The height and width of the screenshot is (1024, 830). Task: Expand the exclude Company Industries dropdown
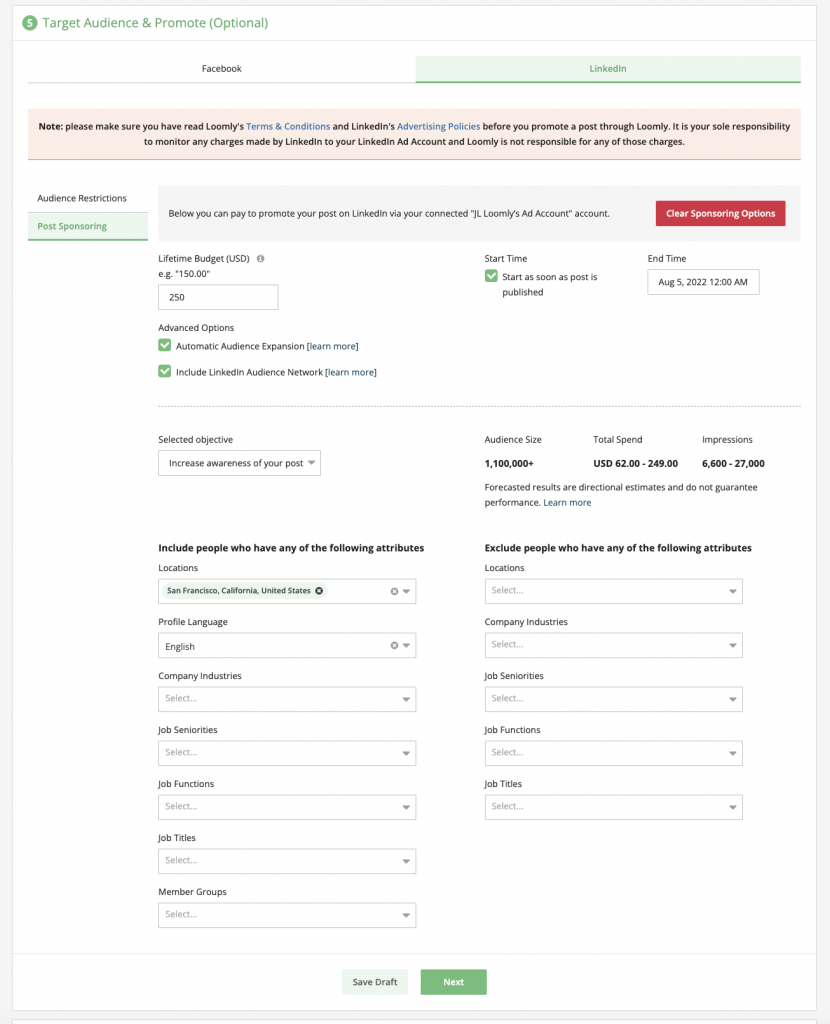pyautogui.click(x=613, y=645)
